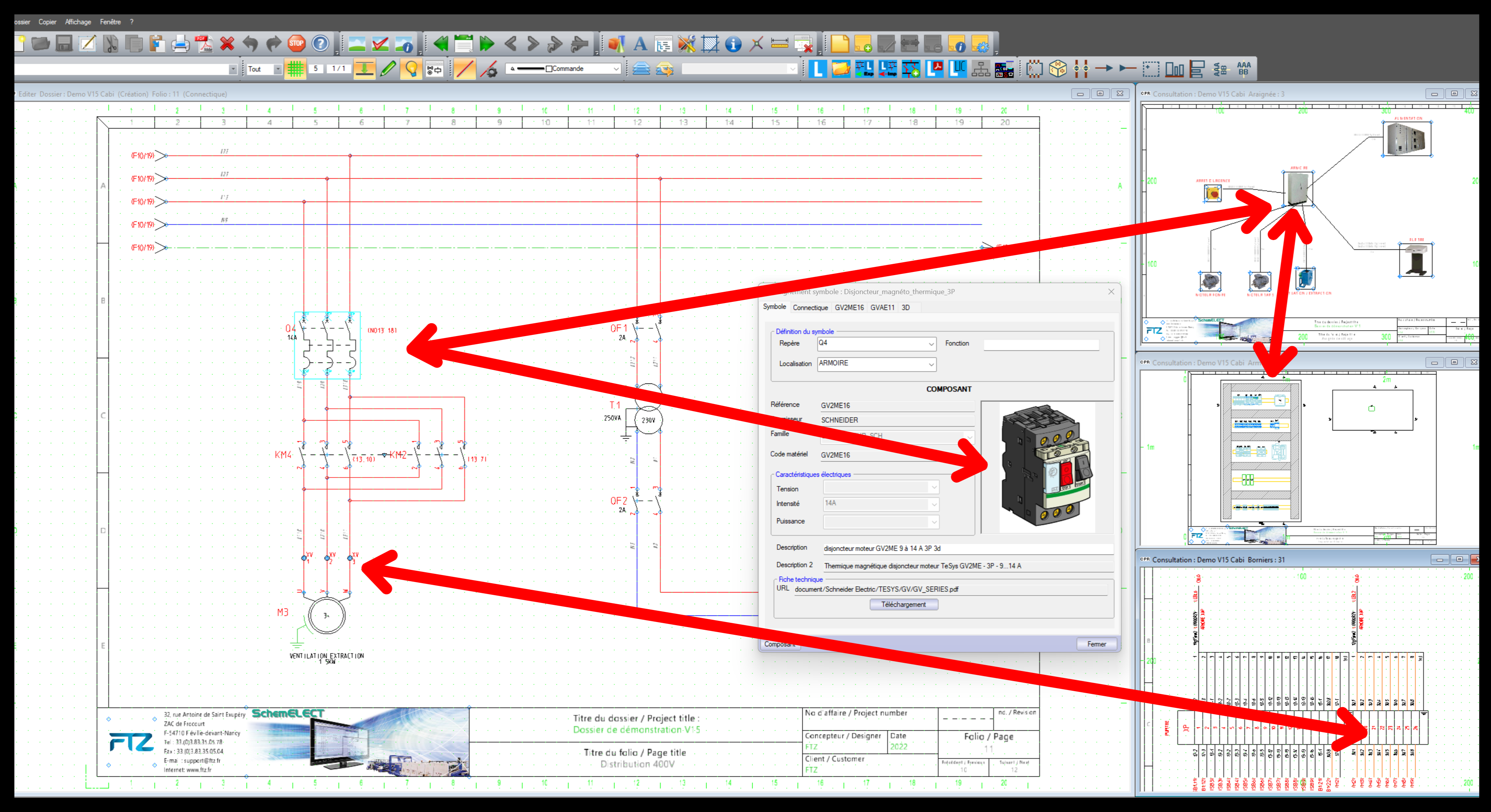
Task: Click the ruler measure distance icon
Action: tap(780, 44)
